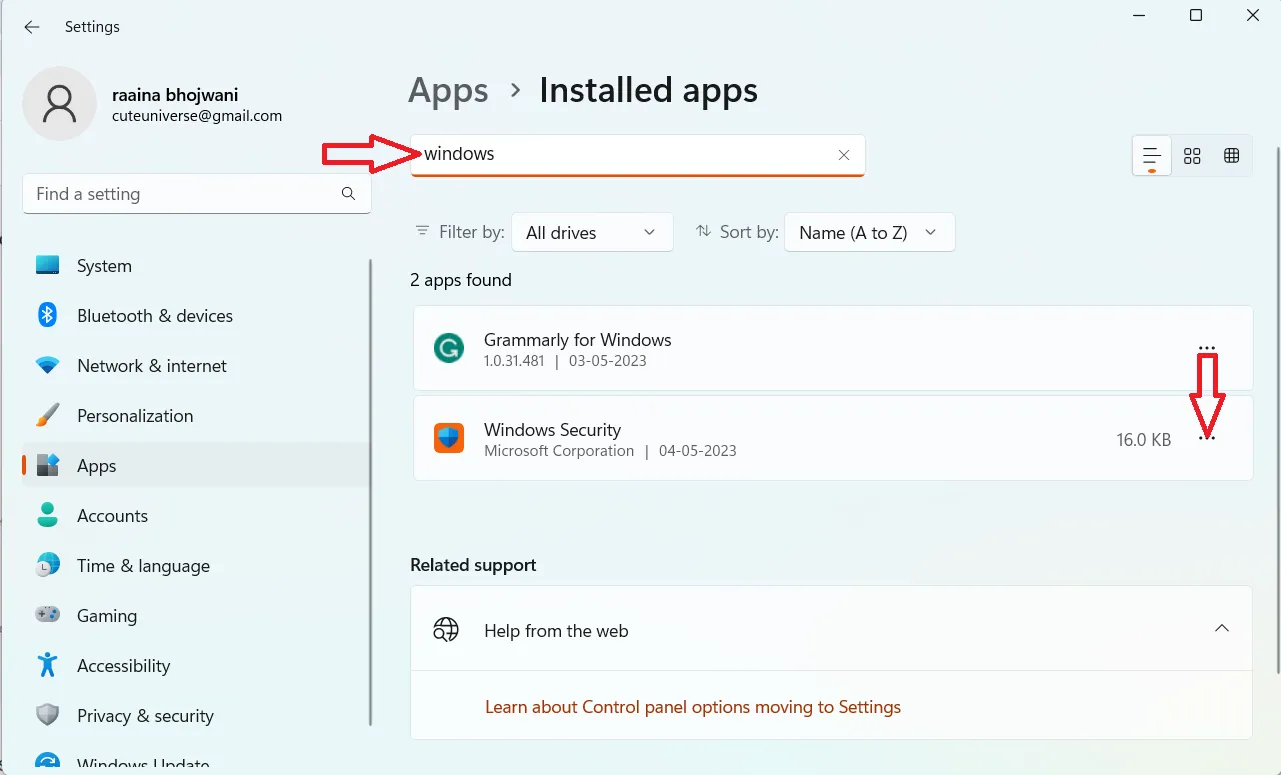Click the cuteuniverse@gmail.com account text

coord(197,116)
